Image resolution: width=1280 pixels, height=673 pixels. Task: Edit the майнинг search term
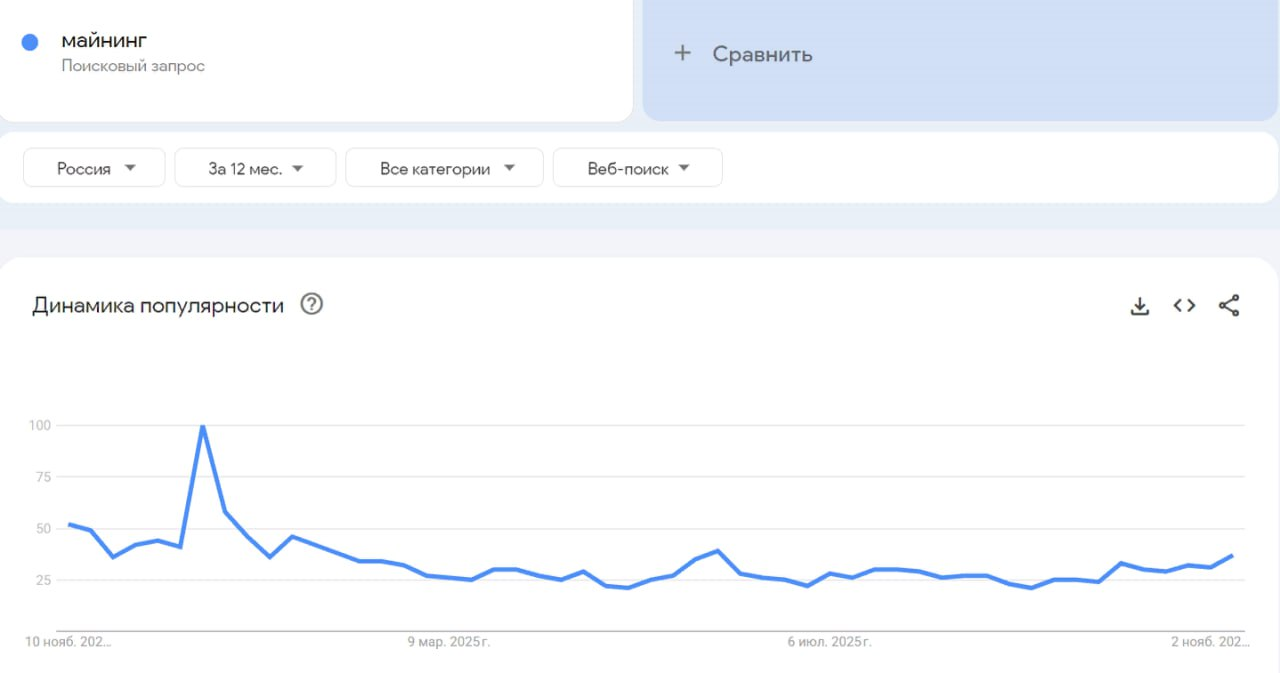pos(104,41)
